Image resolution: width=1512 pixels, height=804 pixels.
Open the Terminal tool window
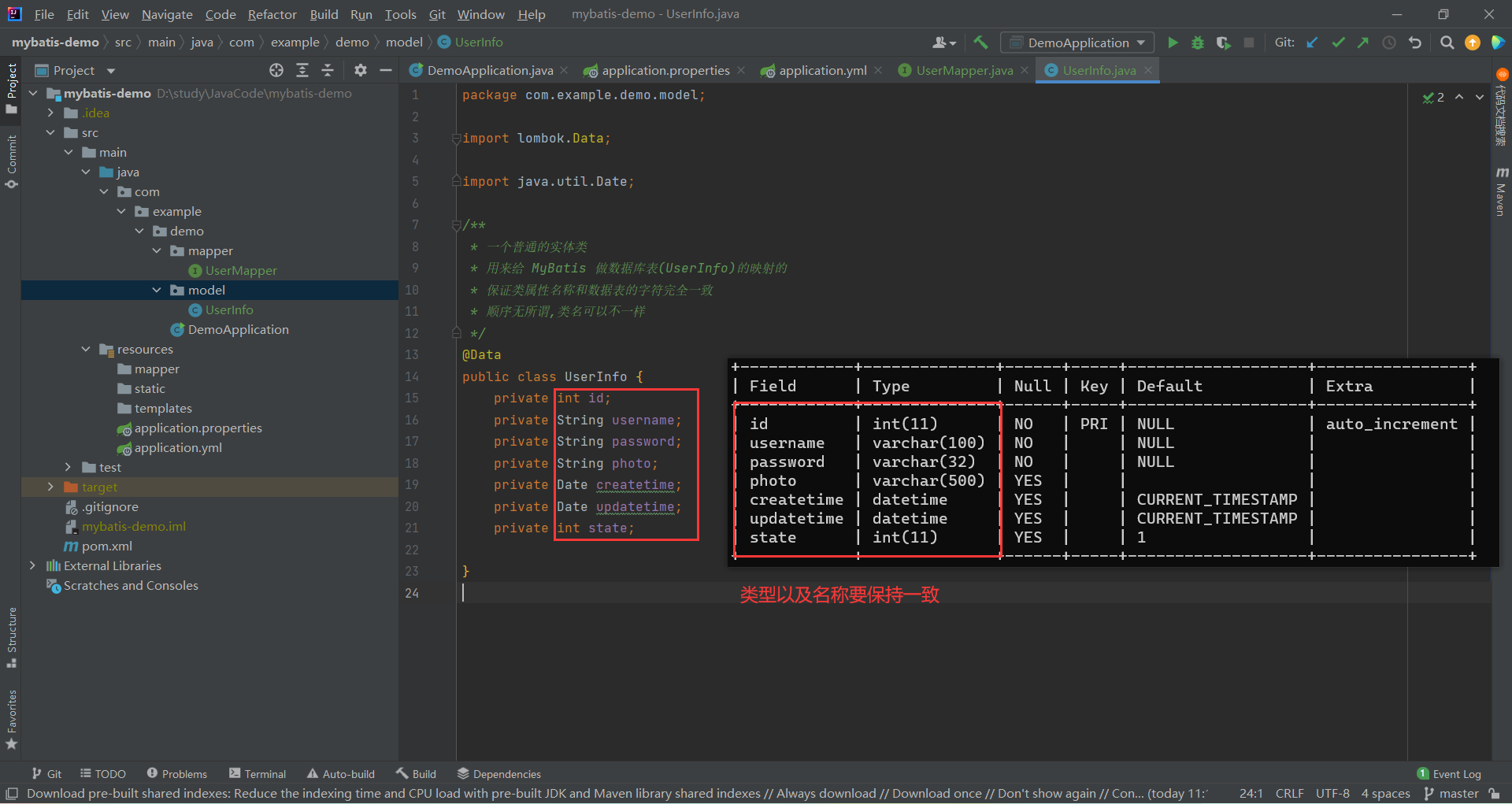click(x=258, y=774)
